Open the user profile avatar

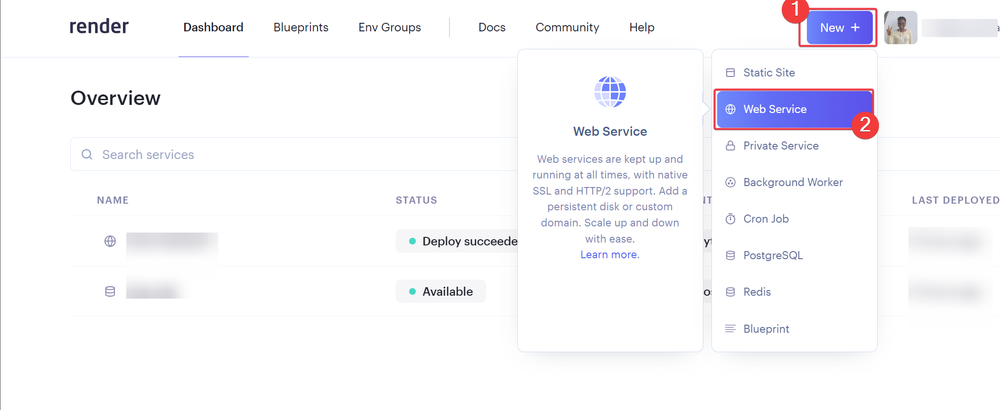[x=901, y=27]
